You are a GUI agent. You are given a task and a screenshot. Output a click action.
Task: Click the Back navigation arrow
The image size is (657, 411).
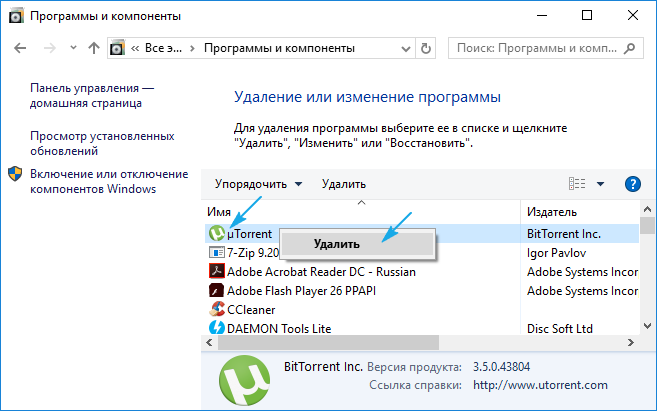pos(21,48)
